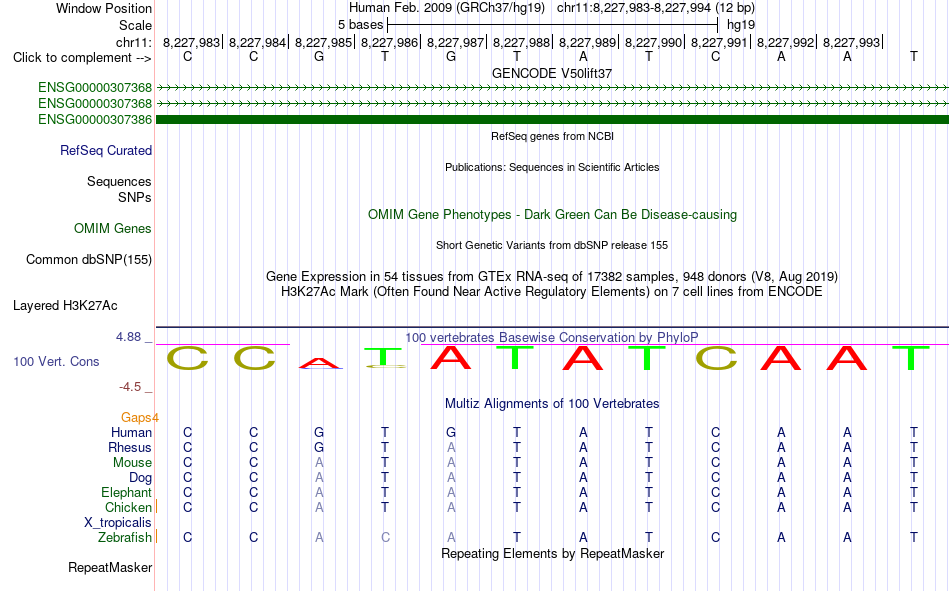This screenshot has width=950, height=591.
Task: Click the position label 8,227,993
Action: click(851, 42)
